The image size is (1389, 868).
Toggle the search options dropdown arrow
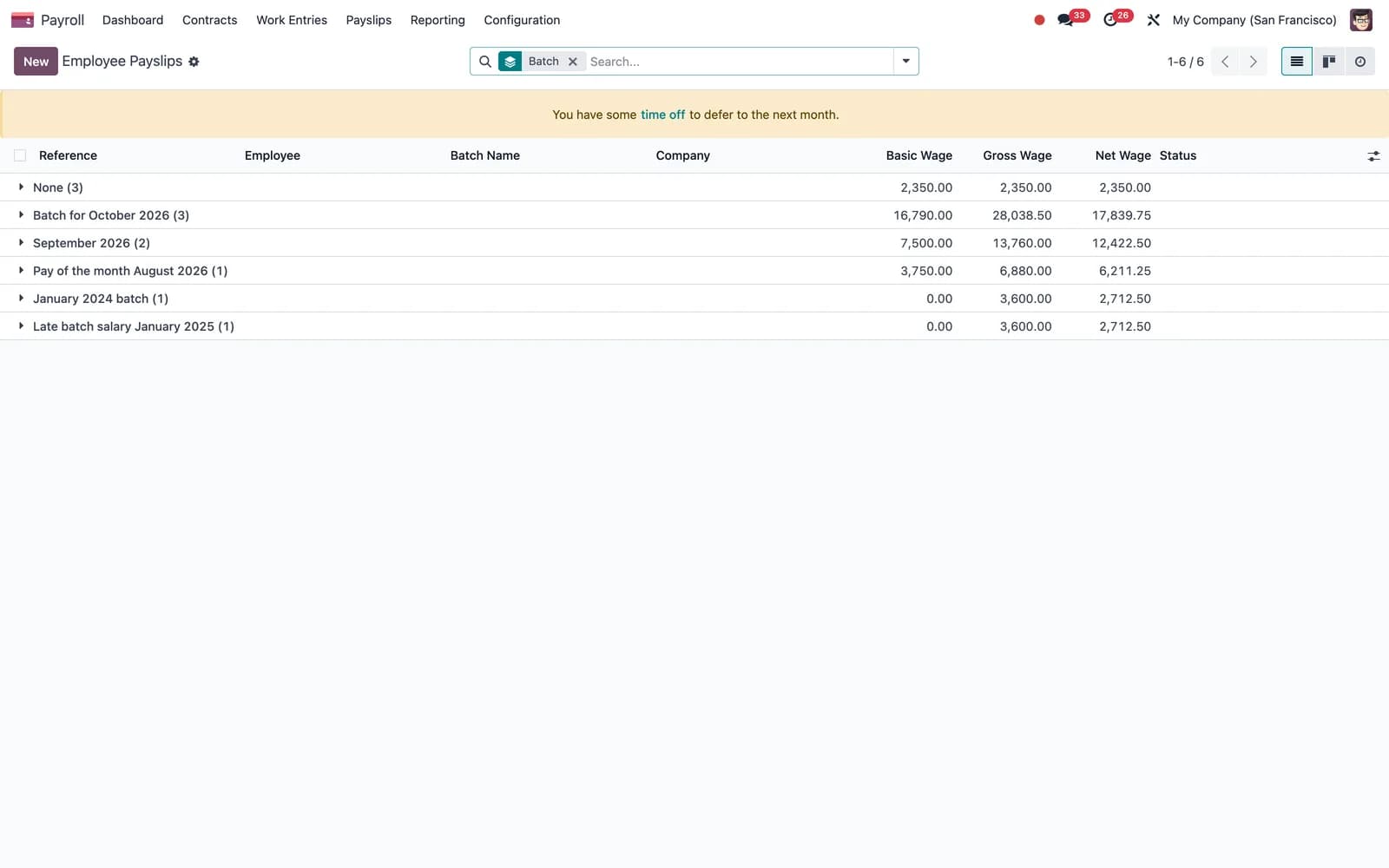coord(905,62)
